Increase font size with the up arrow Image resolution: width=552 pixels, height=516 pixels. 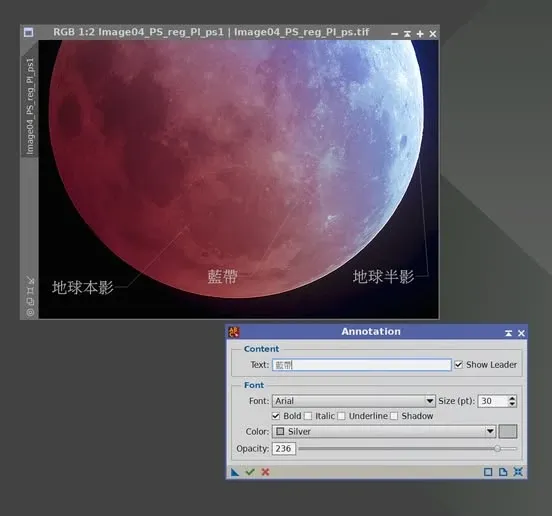512,398
